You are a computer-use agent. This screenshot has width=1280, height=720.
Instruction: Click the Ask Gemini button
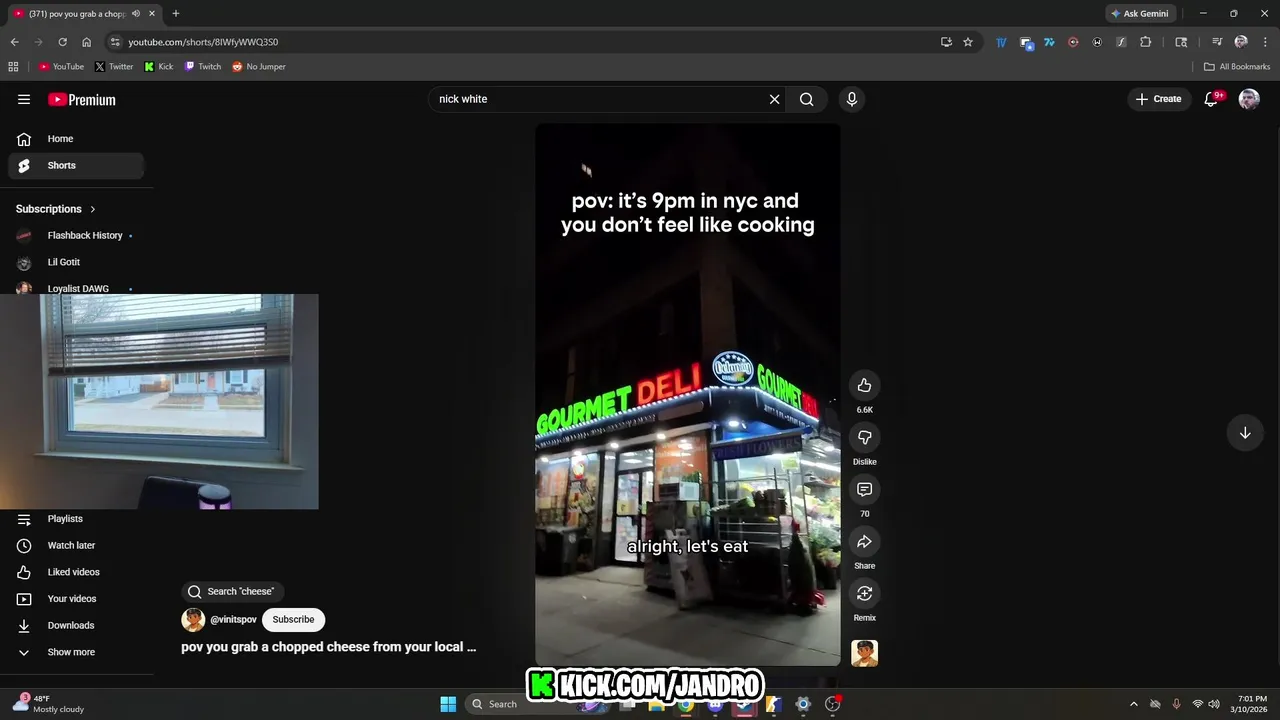pos(1139,14)
